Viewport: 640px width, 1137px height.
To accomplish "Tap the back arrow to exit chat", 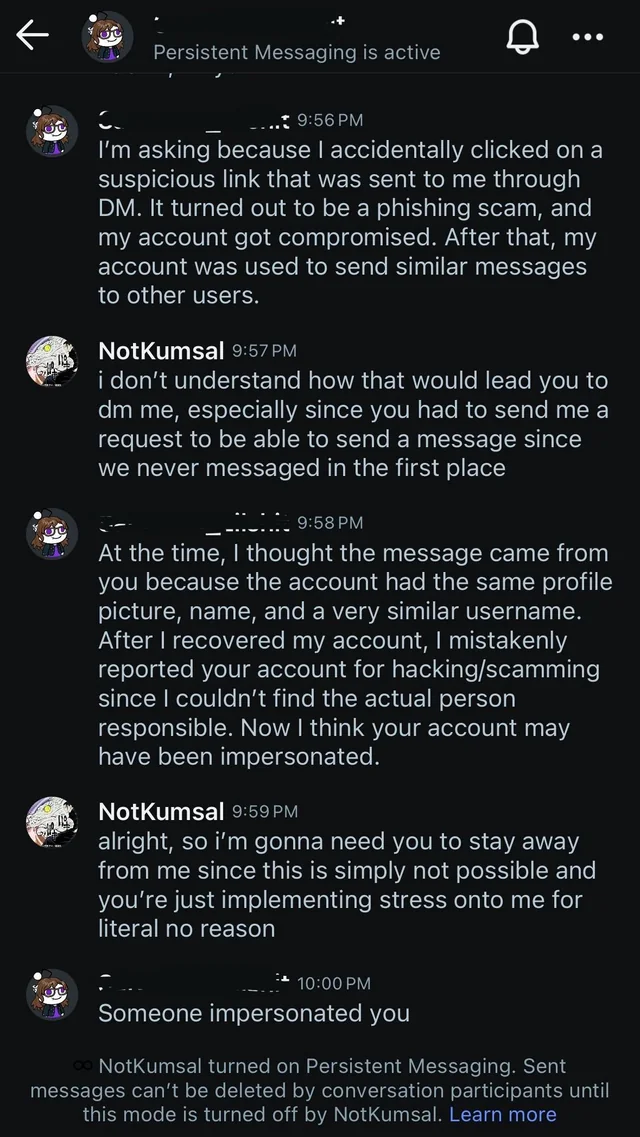I will pos(32,36).
